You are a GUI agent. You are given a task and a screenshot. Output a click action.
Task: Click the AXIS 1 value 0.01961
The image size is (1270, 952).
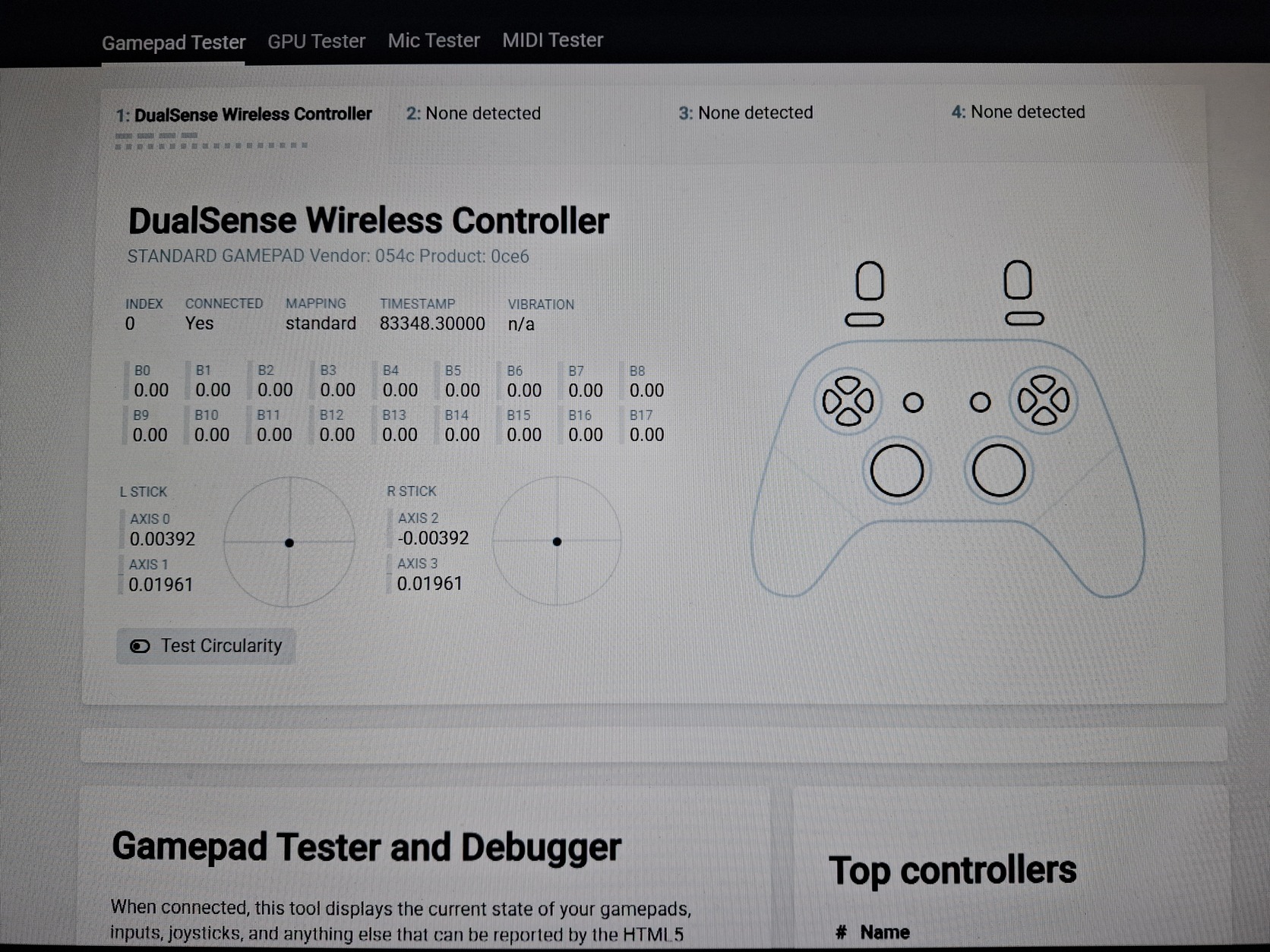(x=160, y=585)
